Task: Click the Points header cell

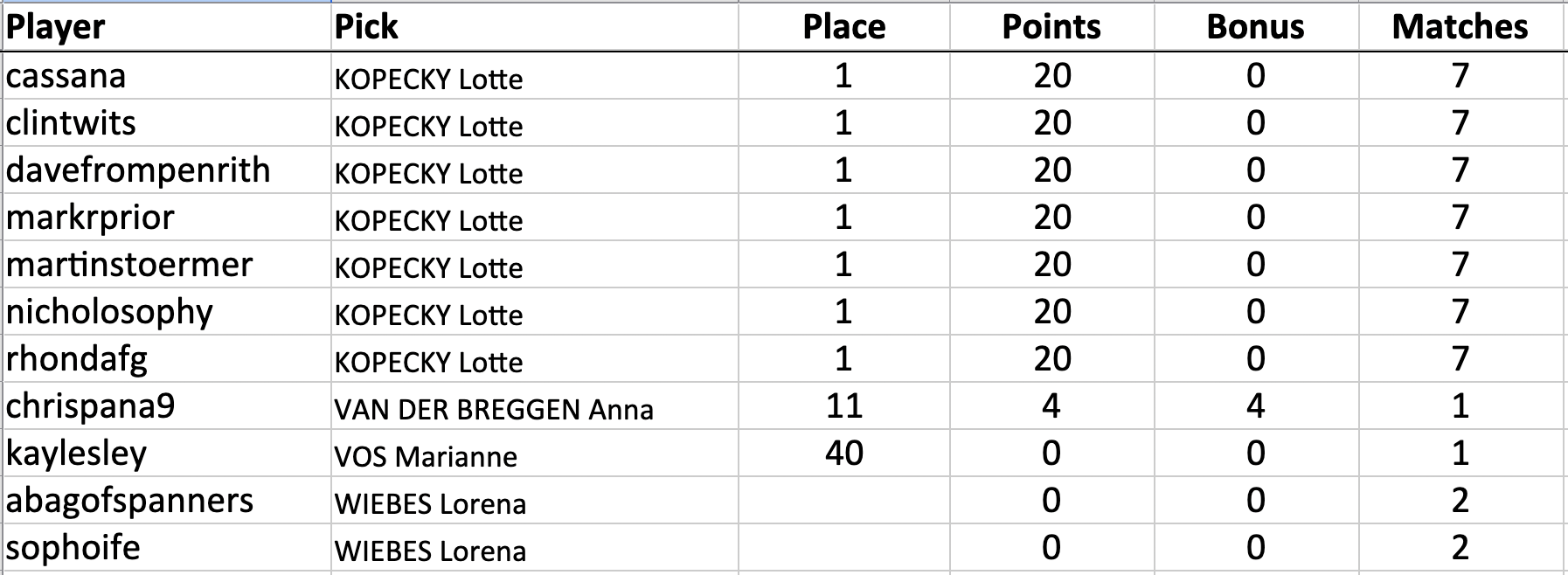Action: [1052, 27]
